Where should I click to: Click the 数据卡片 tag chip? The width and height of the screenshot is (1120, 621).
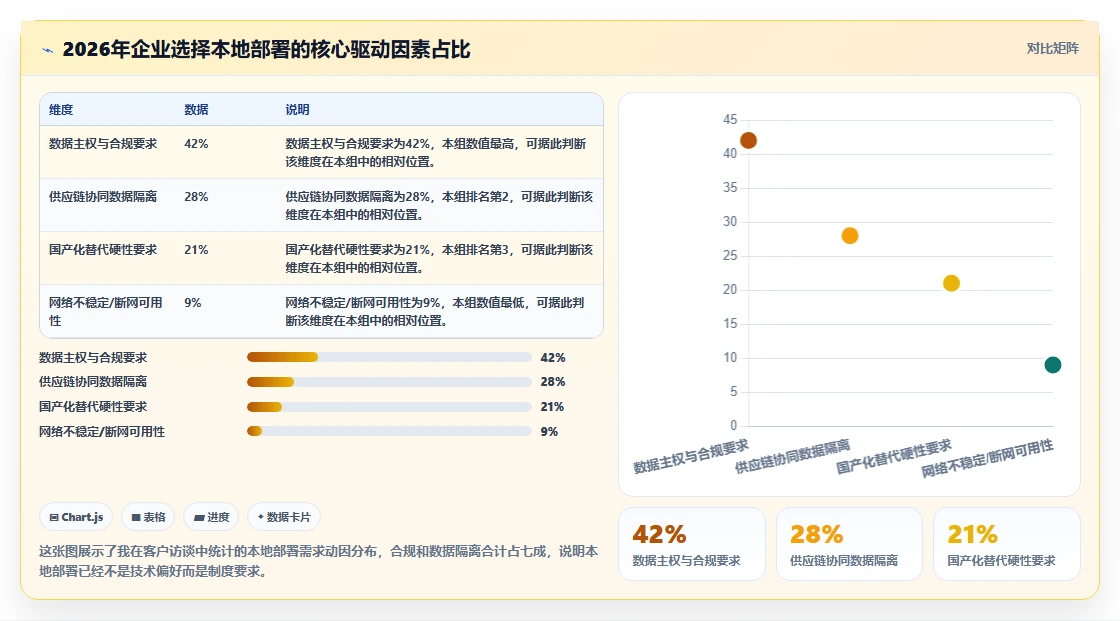[284, 517]
